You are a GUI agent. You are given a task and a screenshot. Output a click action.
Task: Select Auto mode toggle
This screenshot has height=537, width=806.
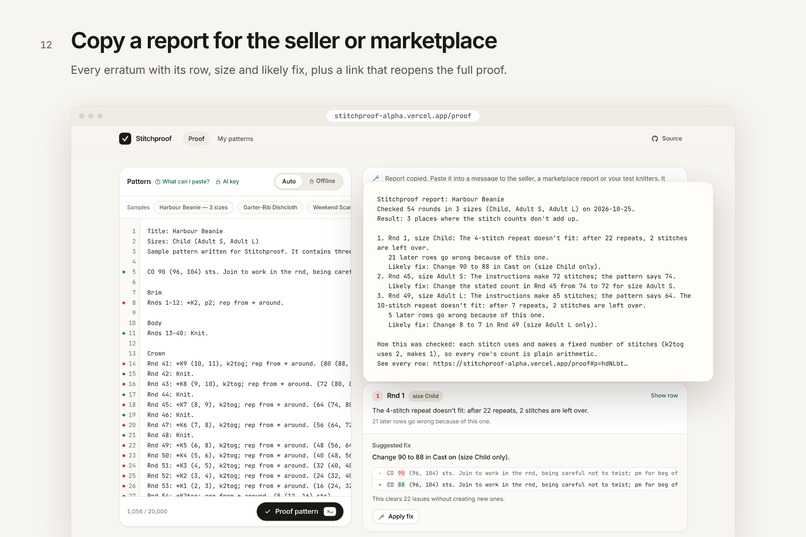pyautogui.click(x=289, y=181)
